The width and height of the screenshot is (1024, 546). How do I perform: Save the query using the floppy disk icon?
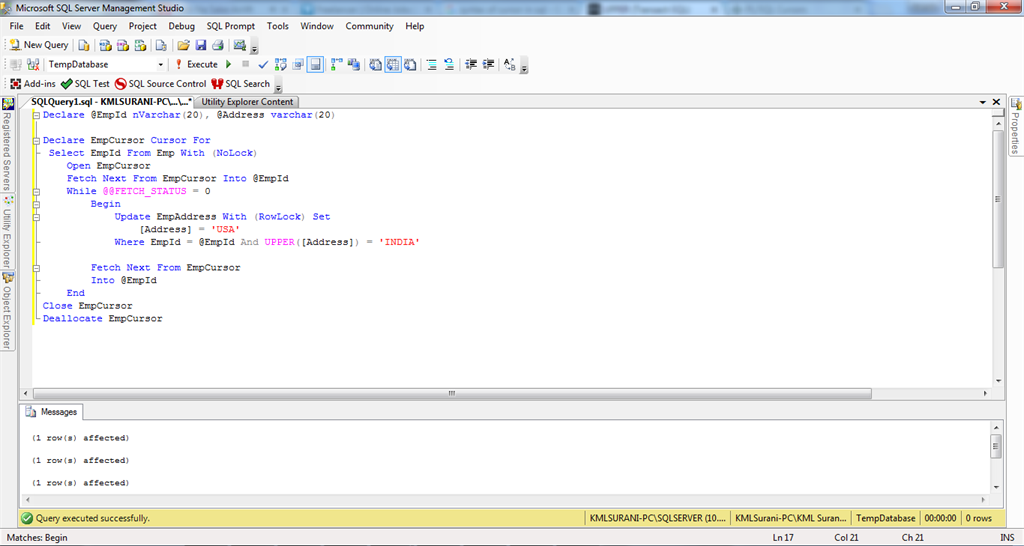pos(200,45)
